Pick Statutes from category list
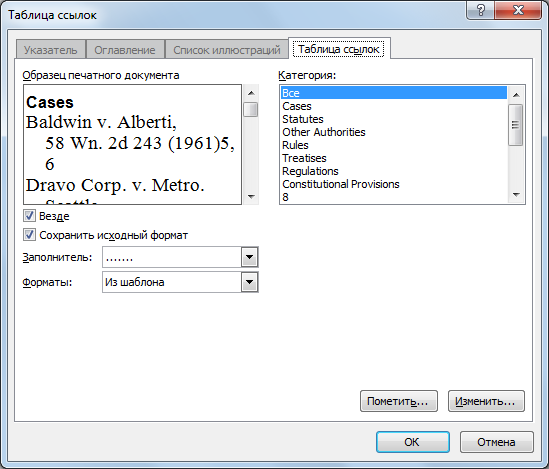The width and height of the screenshot is (549, 469). pos(394,119)
